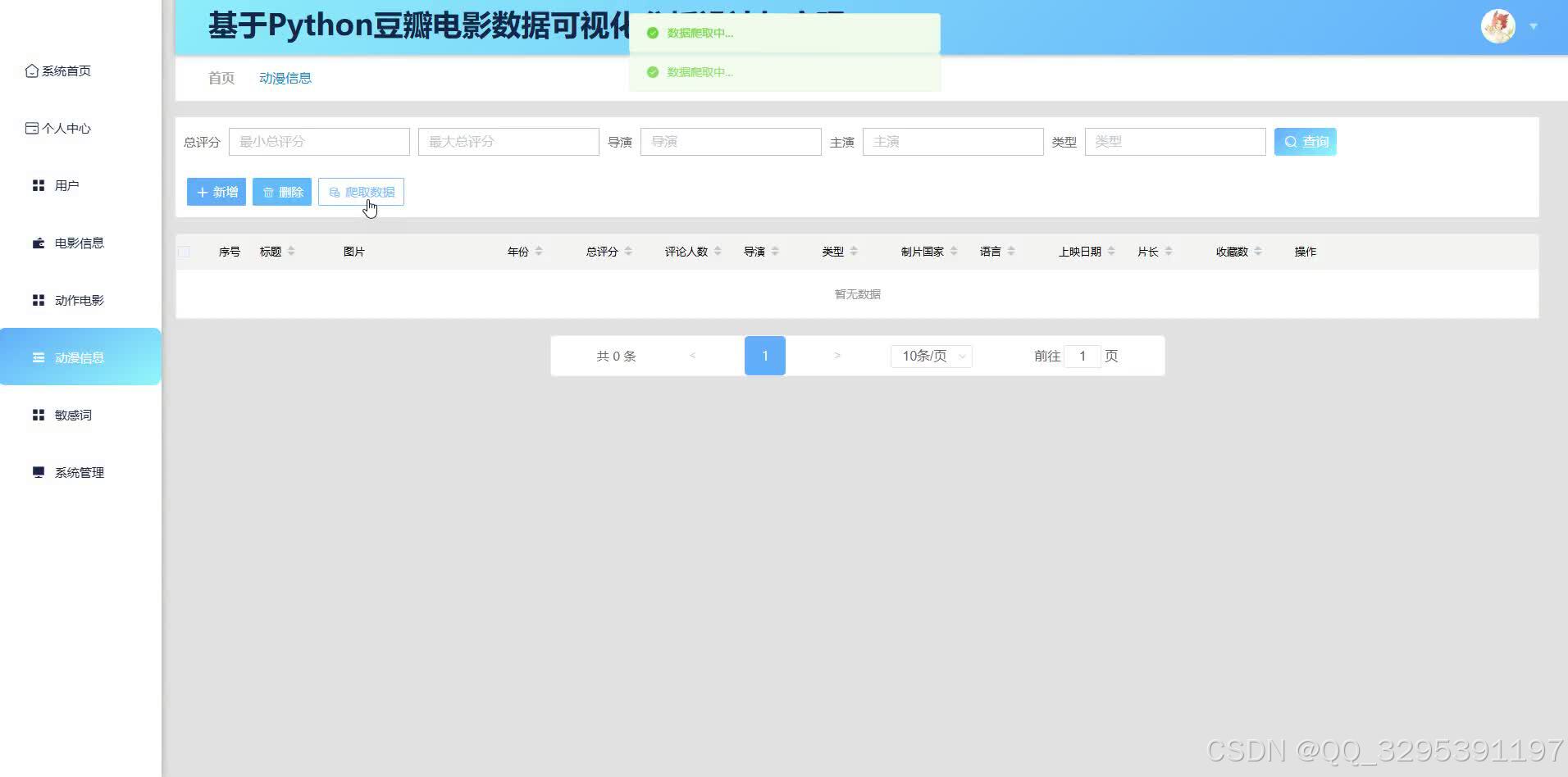Select 敏感词 in the sidebar menu

click(x=73, y=415)
